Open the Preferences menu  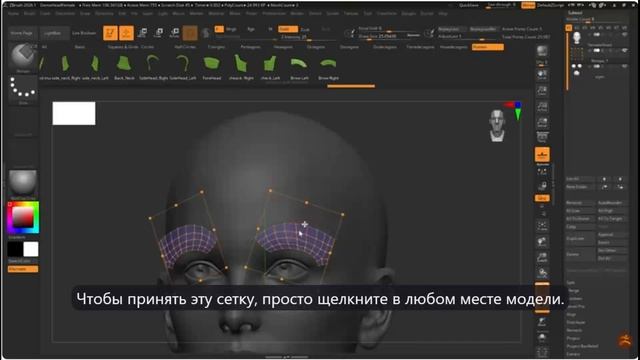pos(274,13)
